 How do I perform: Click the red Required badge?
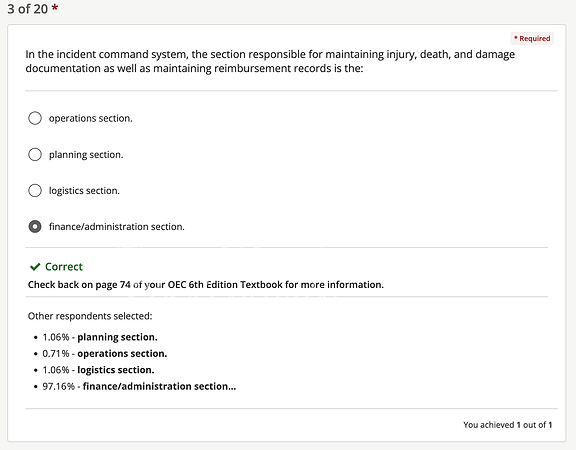pos(532,38)
